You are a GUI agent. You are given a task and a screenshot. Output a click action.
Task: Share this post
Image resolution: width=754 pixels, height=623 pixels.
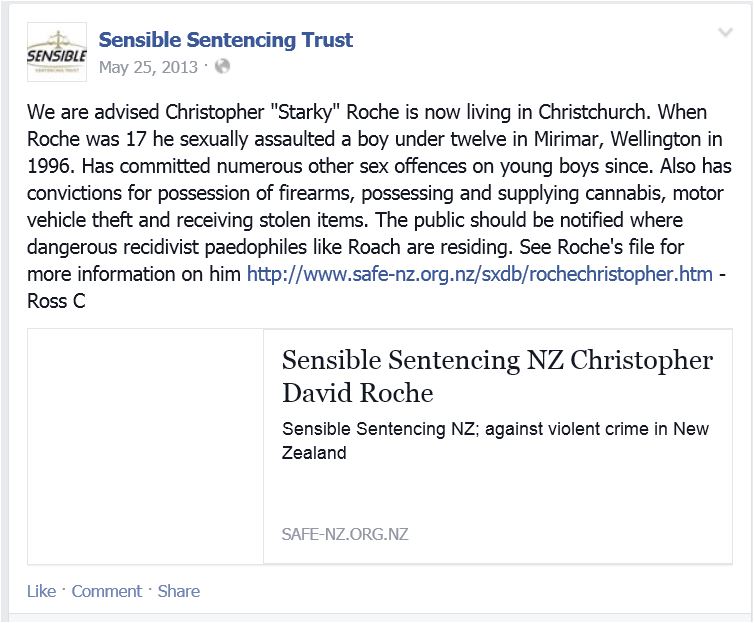[178, 591]
